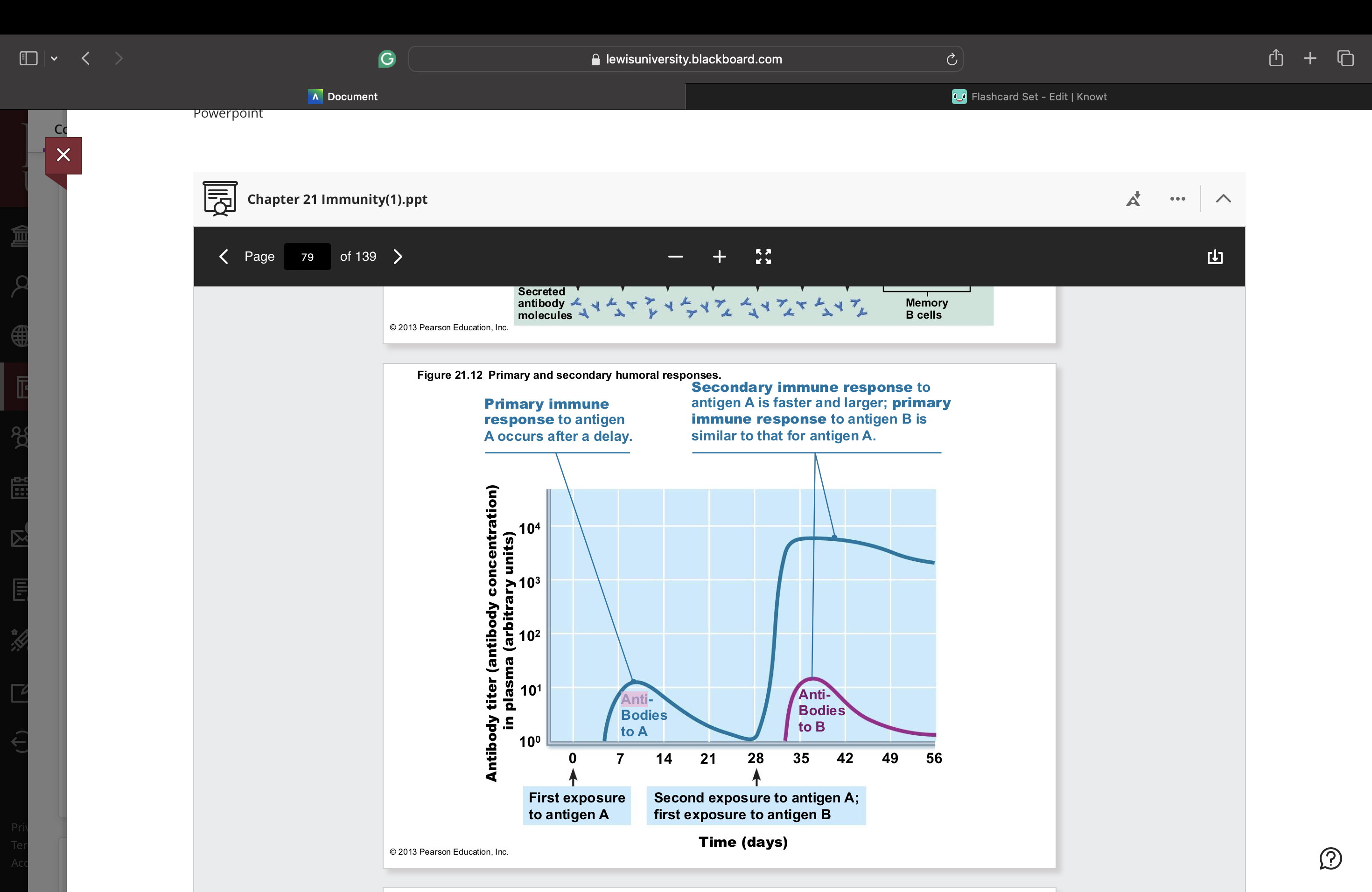Click 'Second exposure to antigen A' caption
Viewport: 1372px width, 892px height.
coord(756,806)
